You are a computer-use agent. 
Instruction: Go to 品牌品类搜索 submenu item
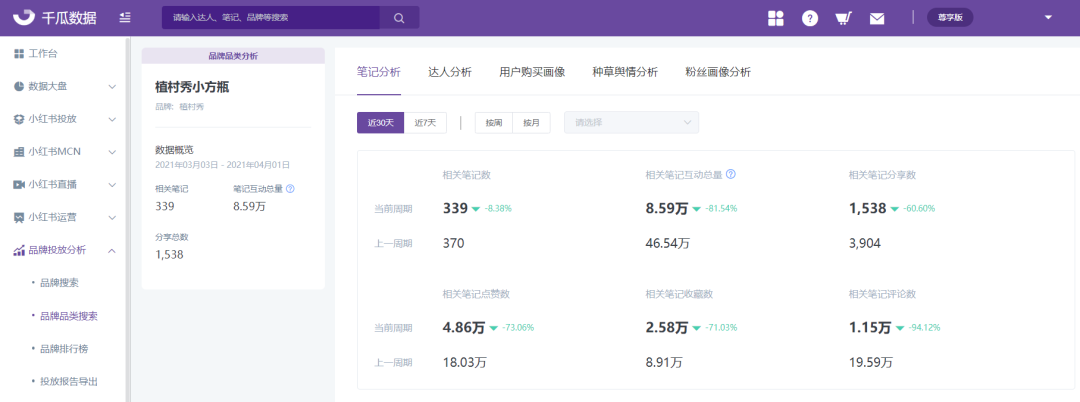[69, 316]
